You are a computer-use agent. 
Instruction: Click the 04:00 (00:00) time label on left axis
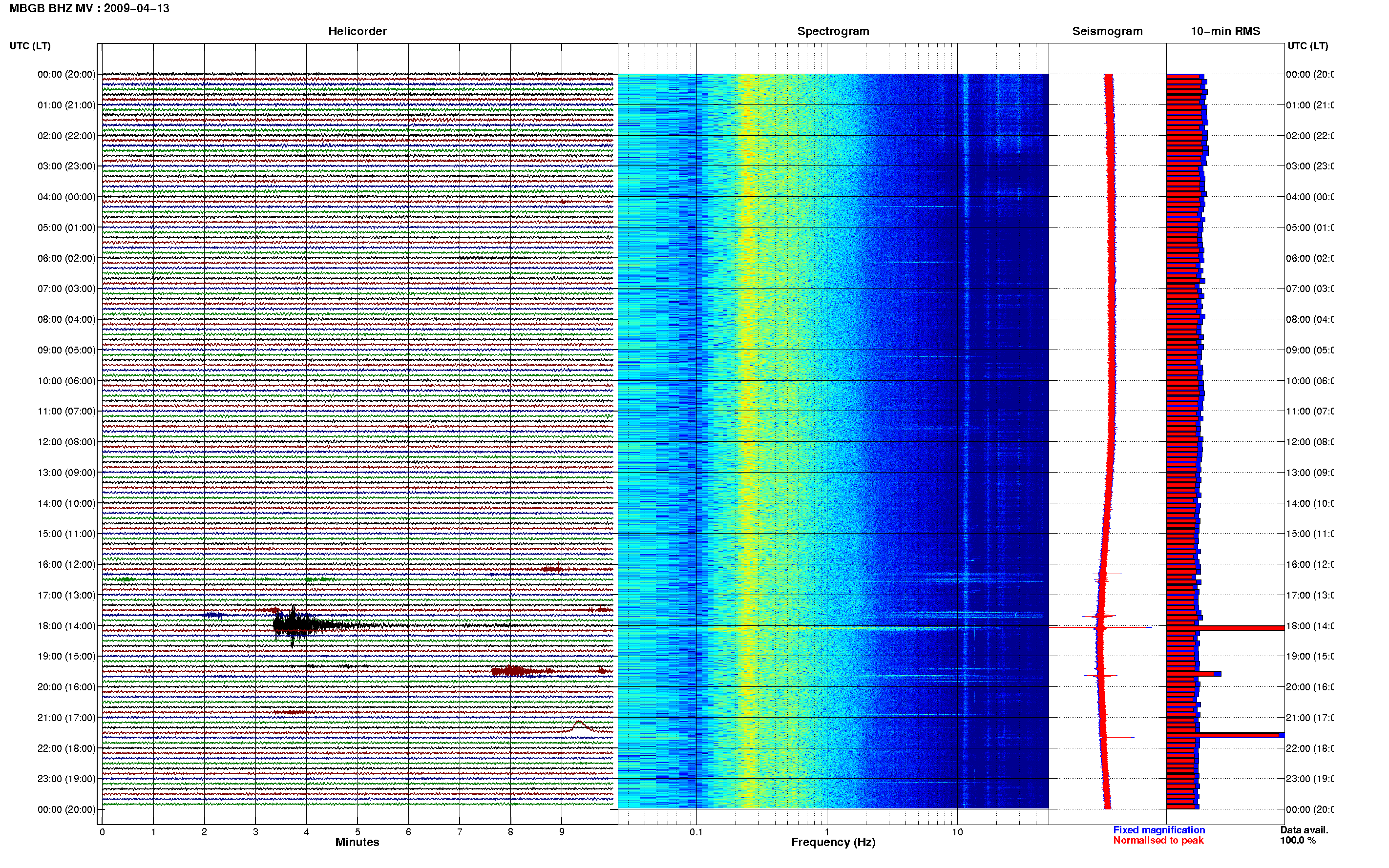(66, 197)
